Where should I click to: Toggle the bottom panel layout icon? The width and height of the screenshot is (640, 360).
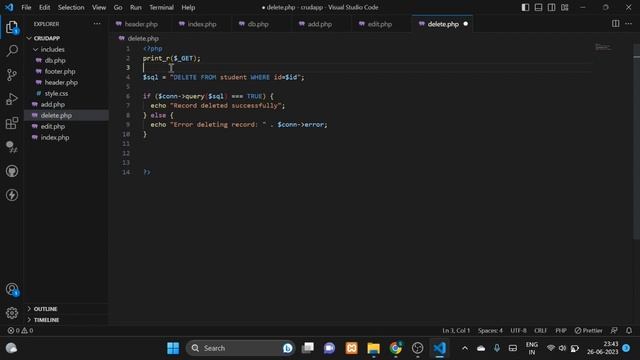tap(538, 7)
